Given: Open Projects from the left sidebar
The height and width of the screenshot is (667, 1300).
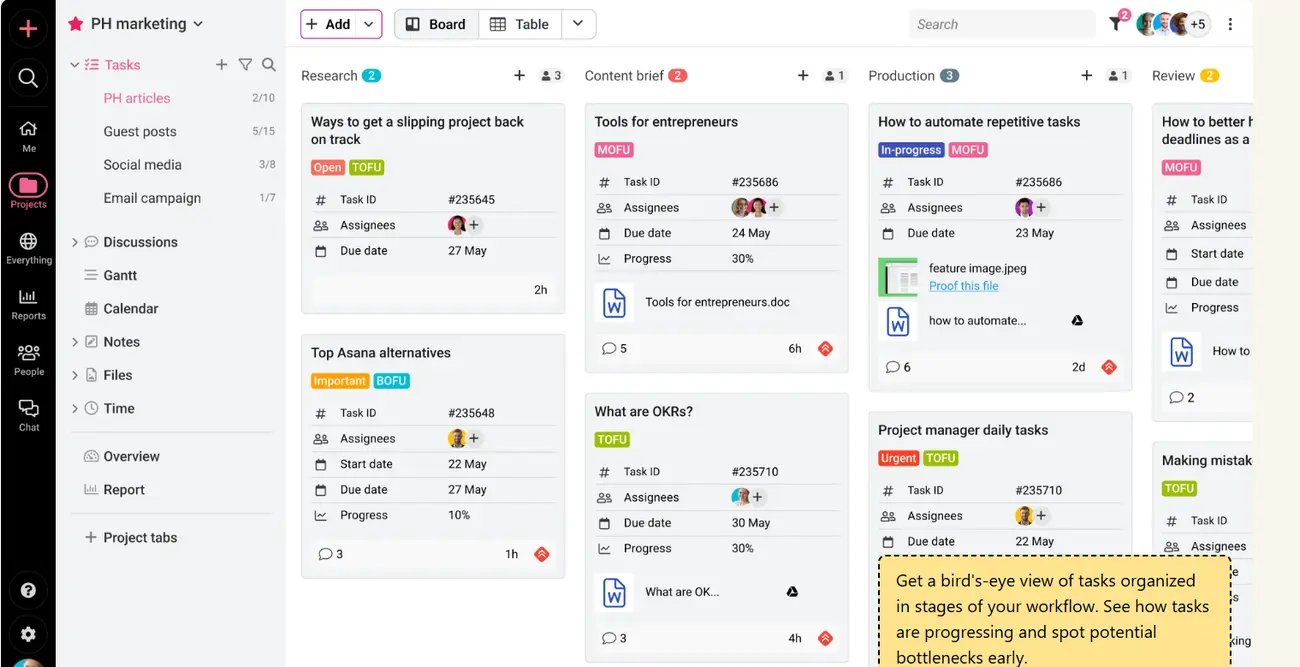Looking at the screenshot, I should 27,188.
